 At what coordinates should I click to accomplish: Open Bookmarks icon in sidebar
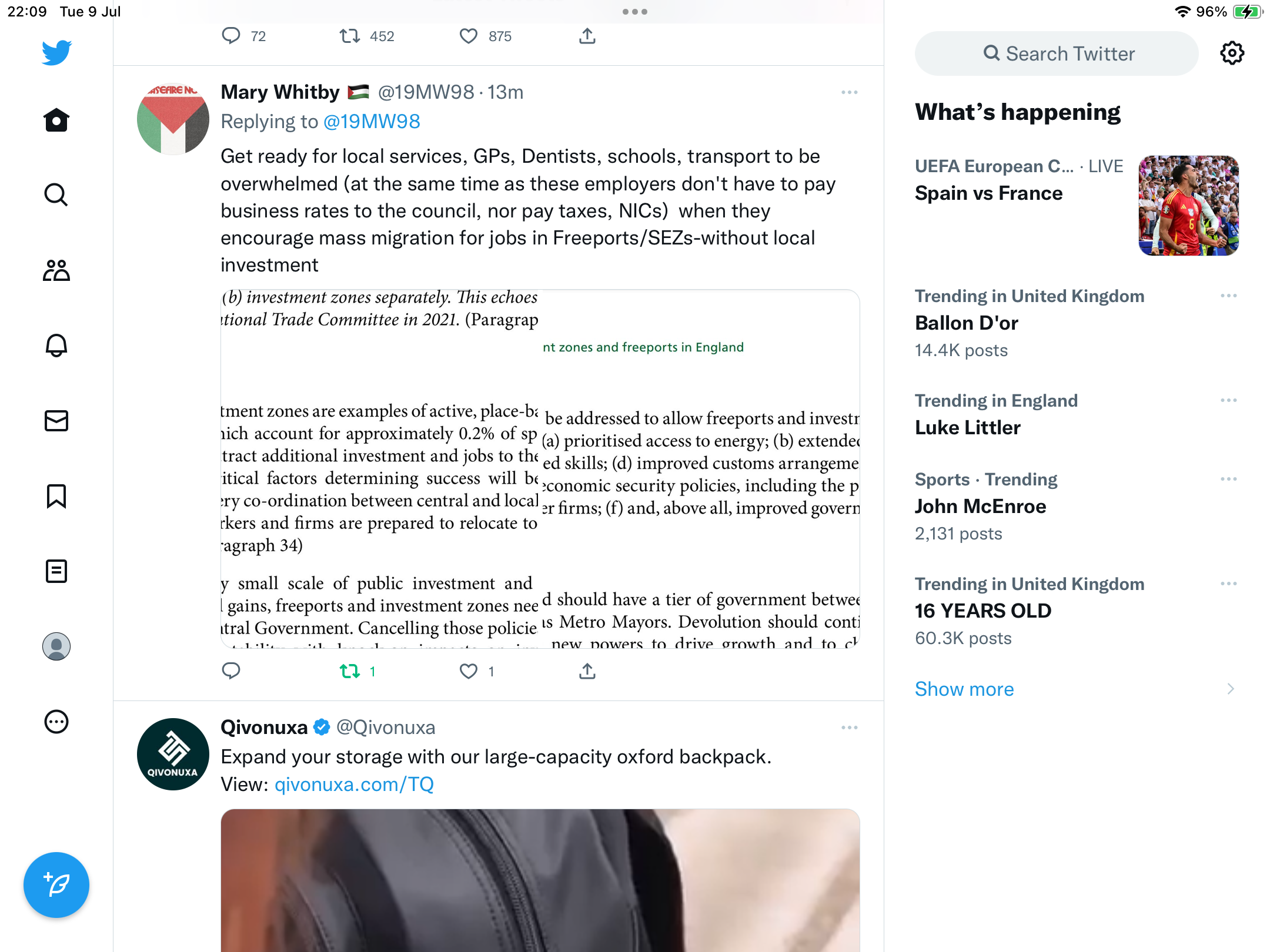(x=56, y=496)
